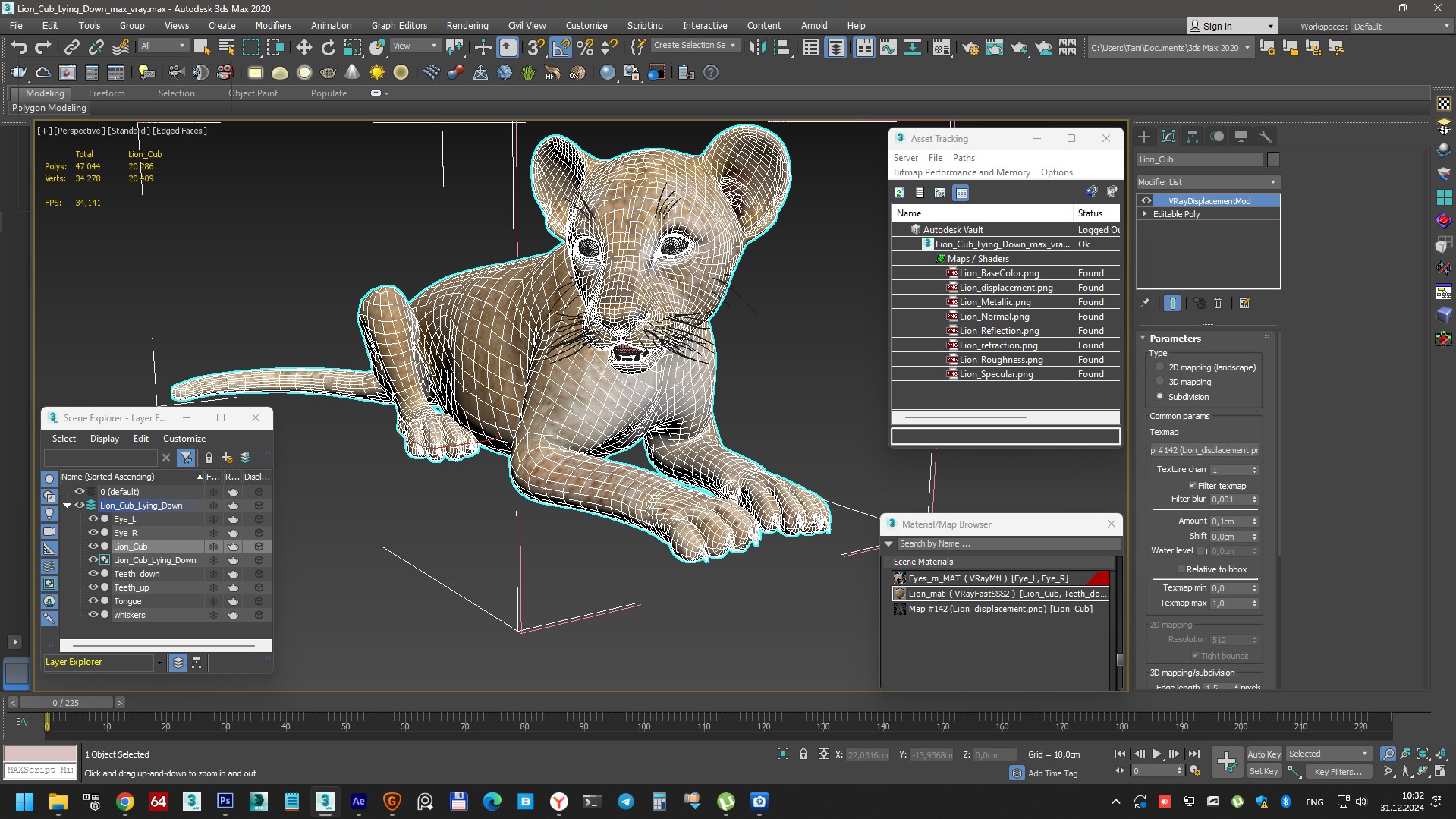Click the Undo arrow icon
Image resolution: width=1456 pixels, height=819 pixels.
point(18,48)
